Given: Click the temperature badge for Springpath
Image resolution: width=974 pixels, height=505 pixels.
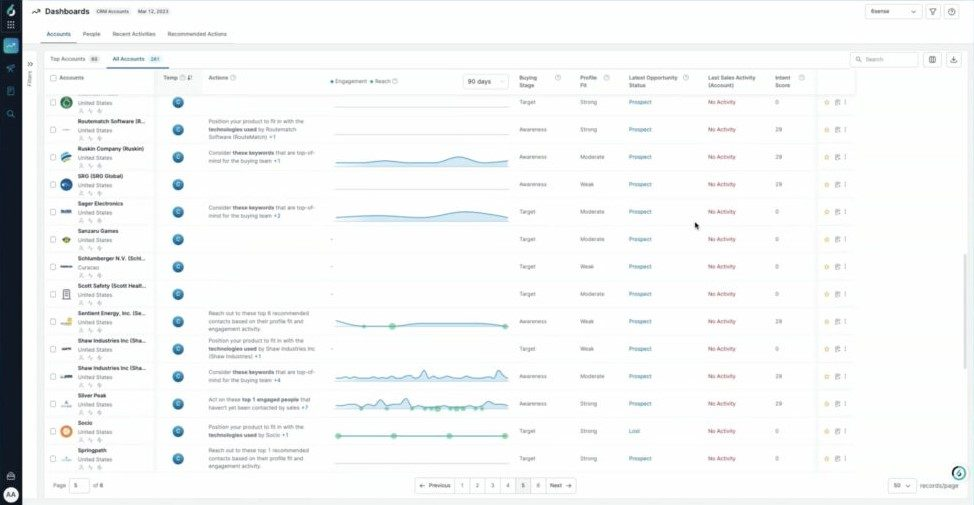Looking at the screenshot, I should 178,458.
